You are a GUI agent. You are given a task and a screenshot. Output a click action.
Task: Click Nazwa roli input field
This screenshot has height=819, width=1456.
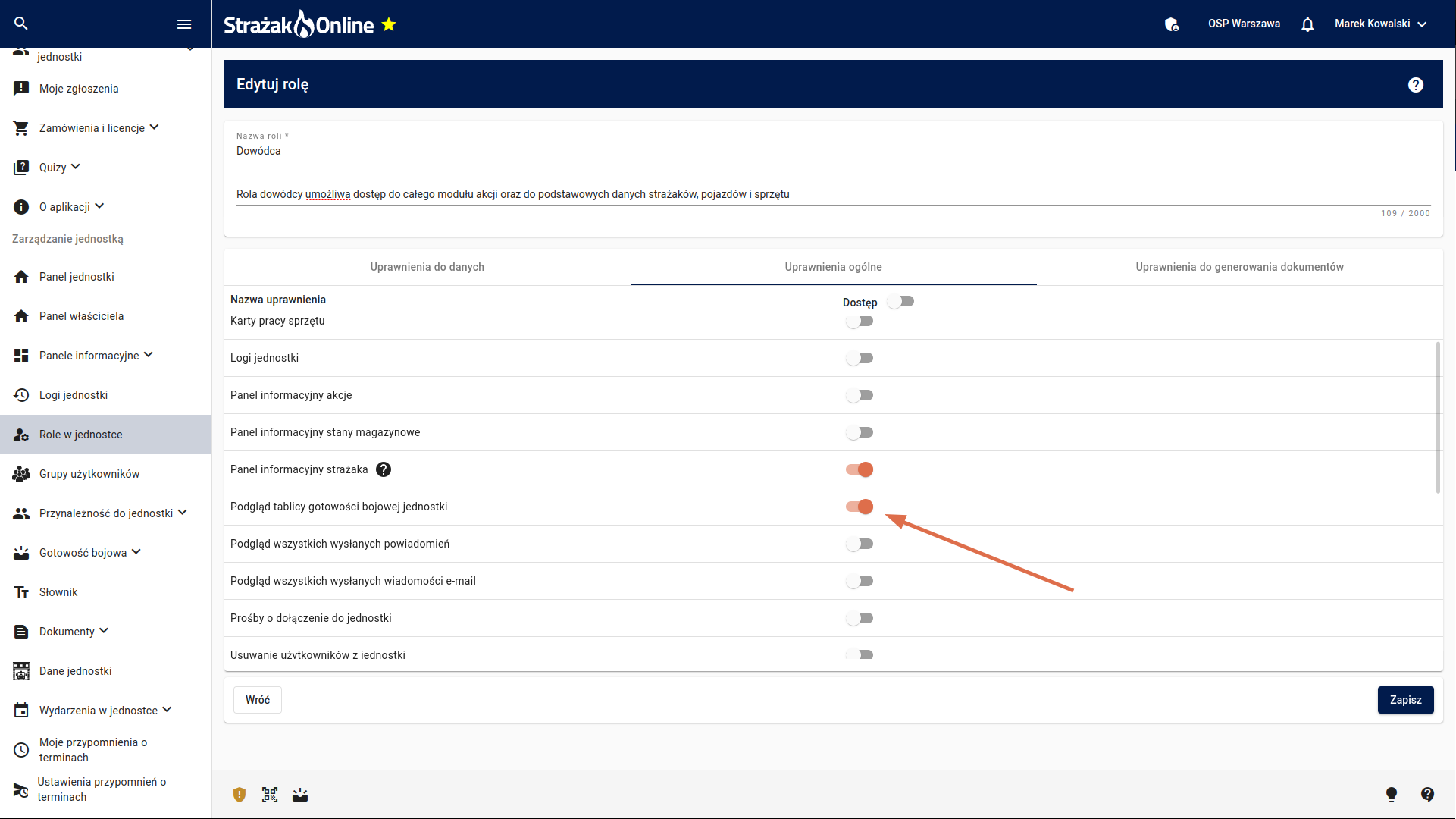[x=349, y=151]
